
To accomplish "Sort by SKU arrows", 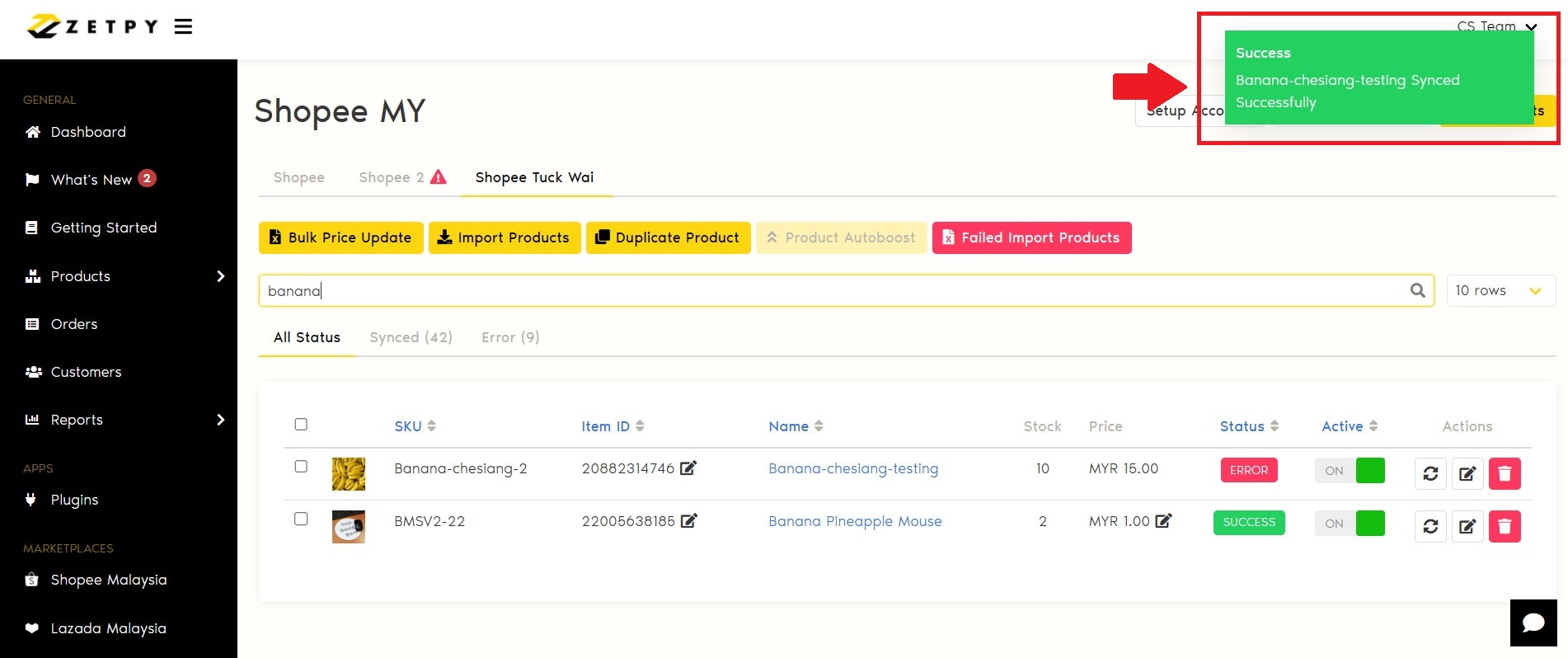I will tap(432, 426).
